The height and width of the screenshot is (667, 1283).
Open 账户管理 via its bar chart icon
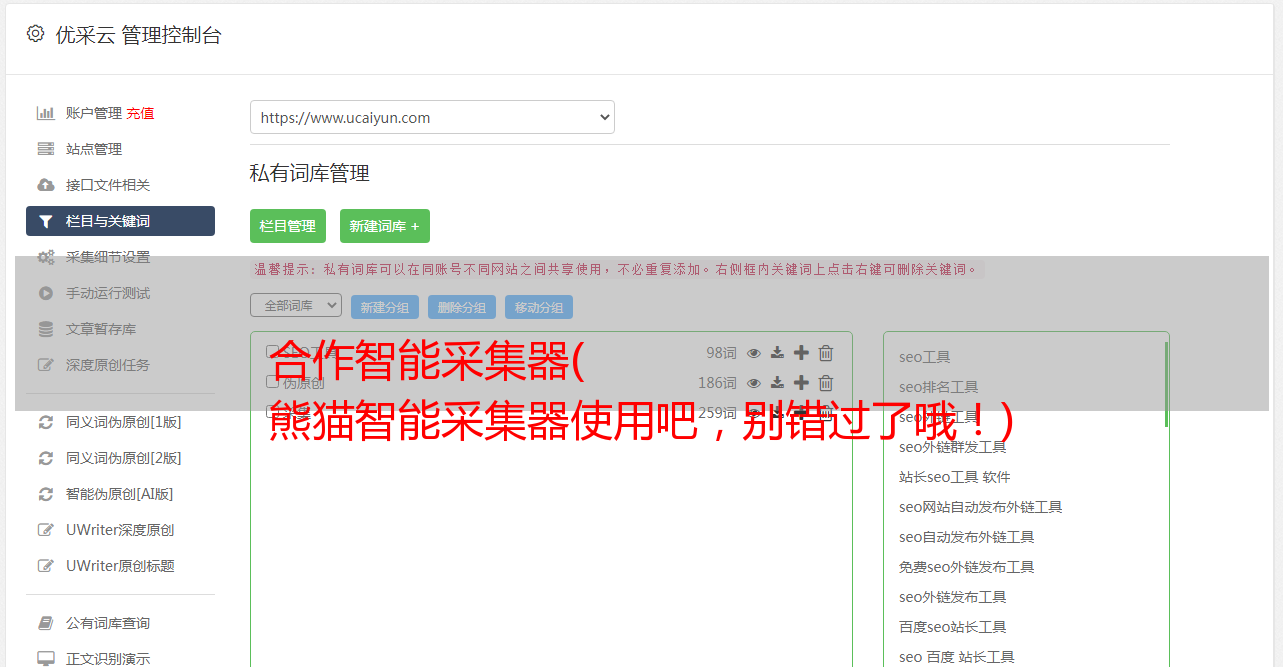[45, 113]
